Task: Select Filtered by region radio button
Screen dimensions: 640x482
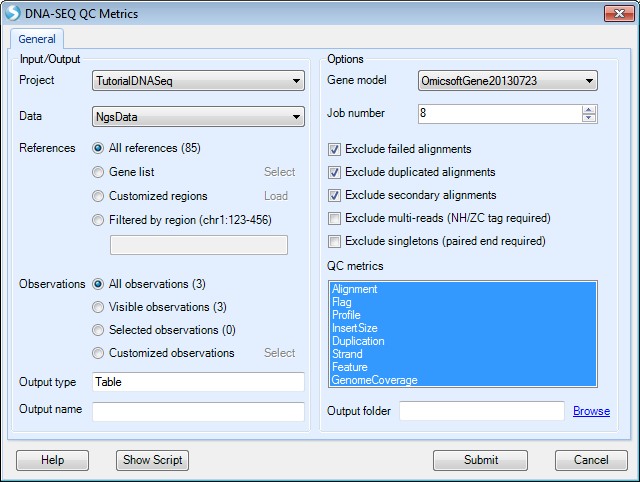Action: coord(98,220)
